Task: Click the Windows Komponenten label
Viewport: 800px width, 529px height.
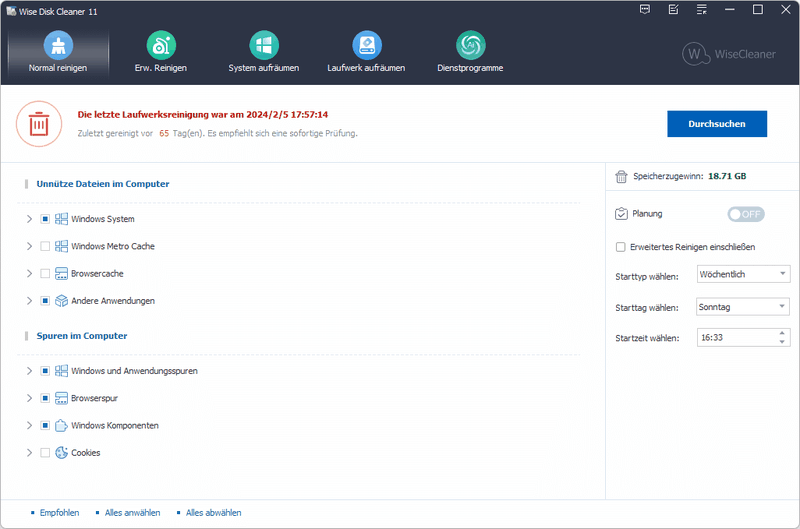Action: coord(115,425)
